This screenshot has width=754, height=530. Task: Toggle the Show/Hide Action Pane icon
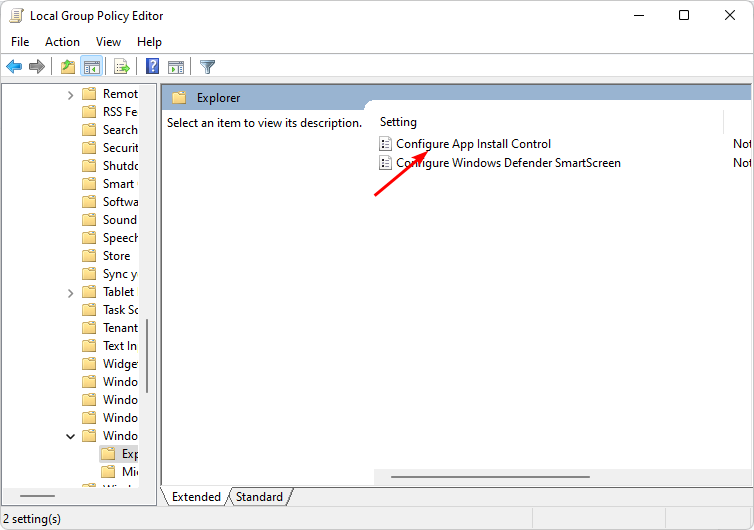[x=176, y=67]
